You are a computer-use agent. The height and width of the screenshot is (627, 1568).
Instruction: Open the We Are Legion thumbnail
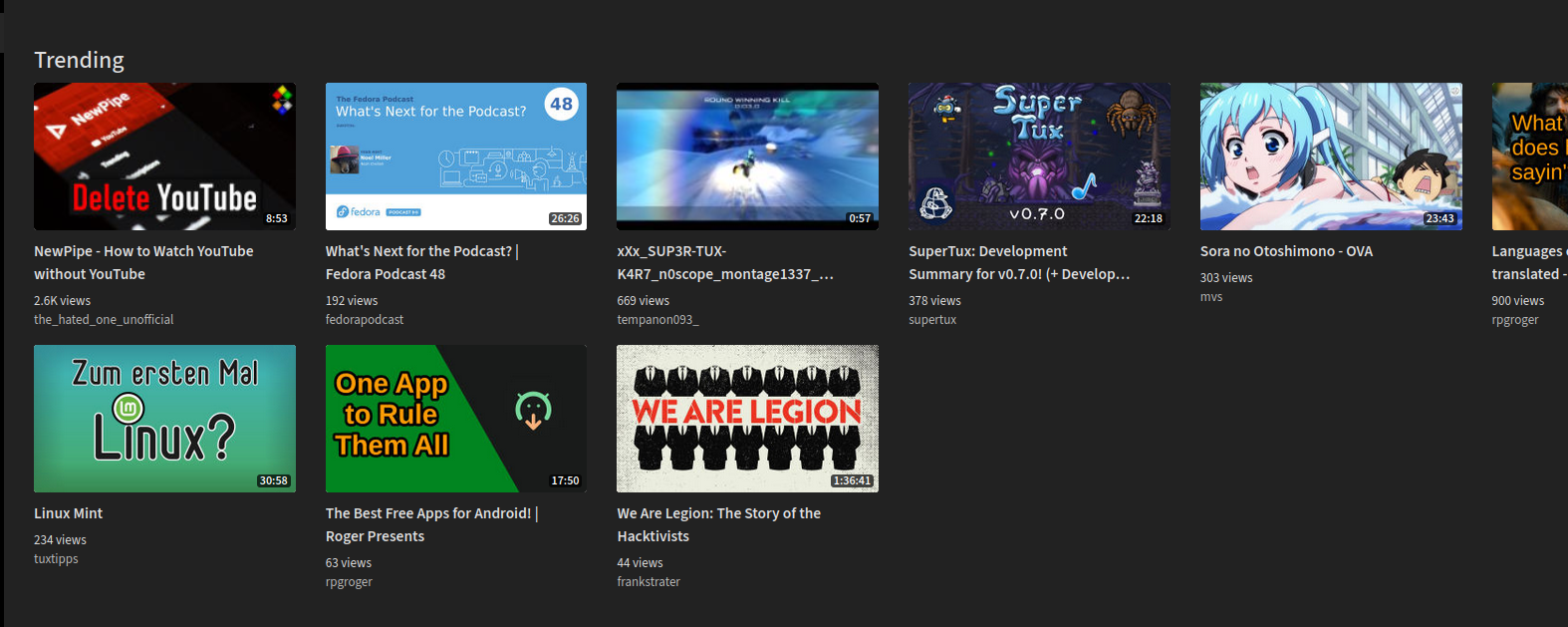747,419
